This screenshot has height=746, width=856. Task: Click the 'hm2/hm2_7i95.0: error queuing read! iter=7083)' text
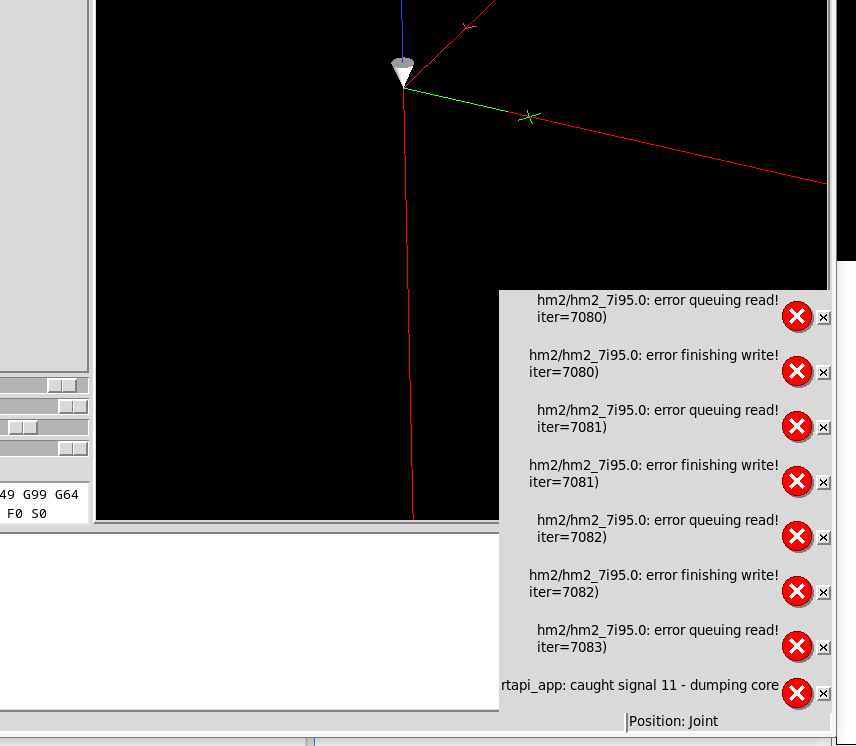click(658, 638)
